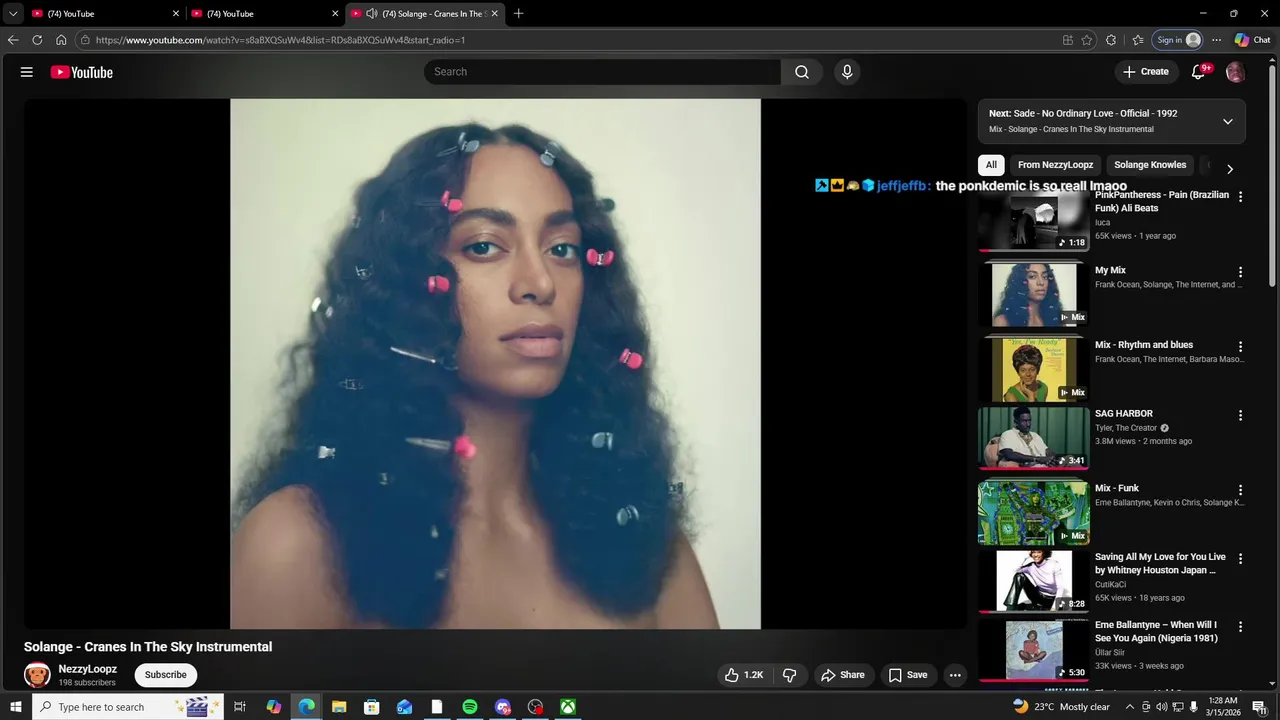Screen dimensions: 1280x720
Task: Open options for My Mix
Action: click(1240, 272)
